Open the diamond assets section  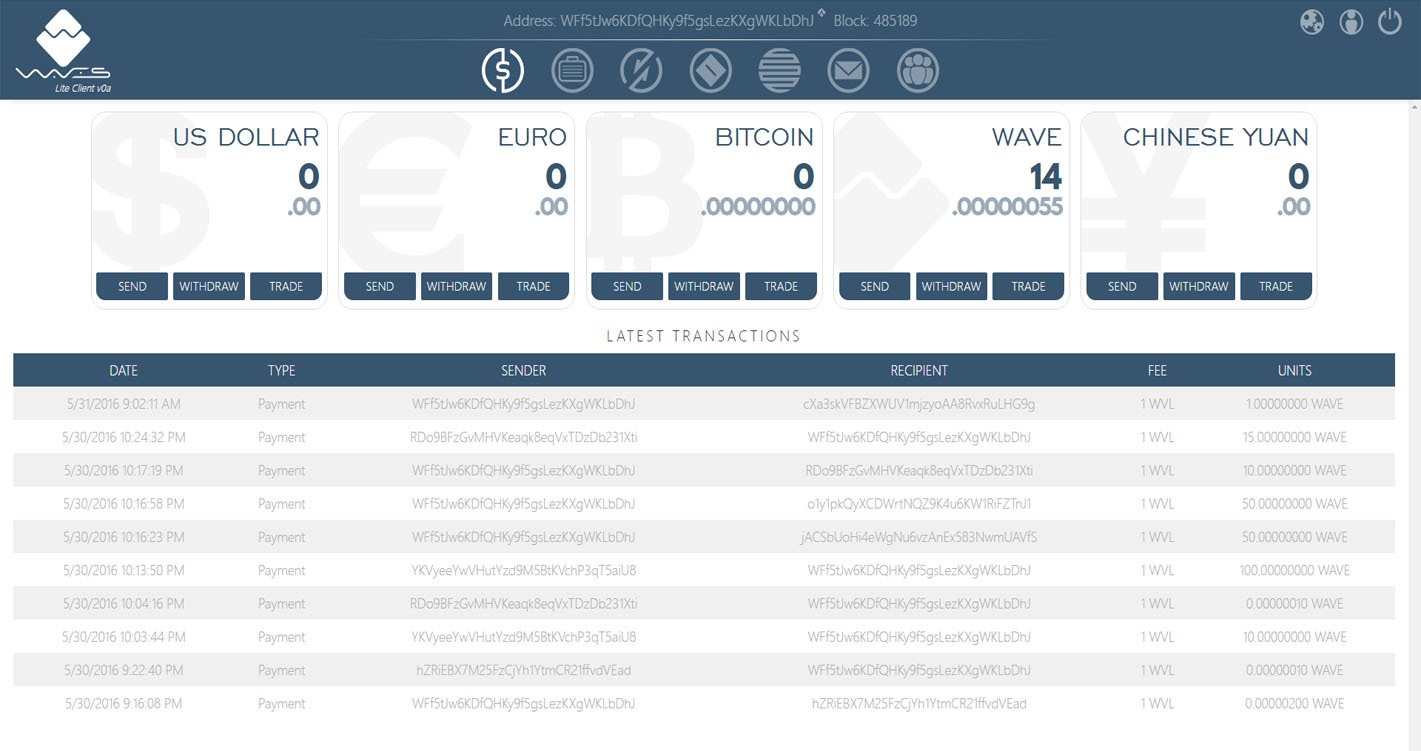pyautogui.click(x=710, y=70)
